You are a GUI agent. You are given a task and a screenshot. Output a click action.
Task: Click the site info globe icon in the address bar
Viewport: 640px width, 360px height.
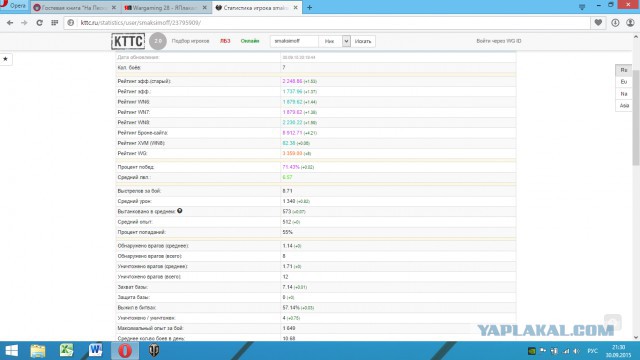71,23
